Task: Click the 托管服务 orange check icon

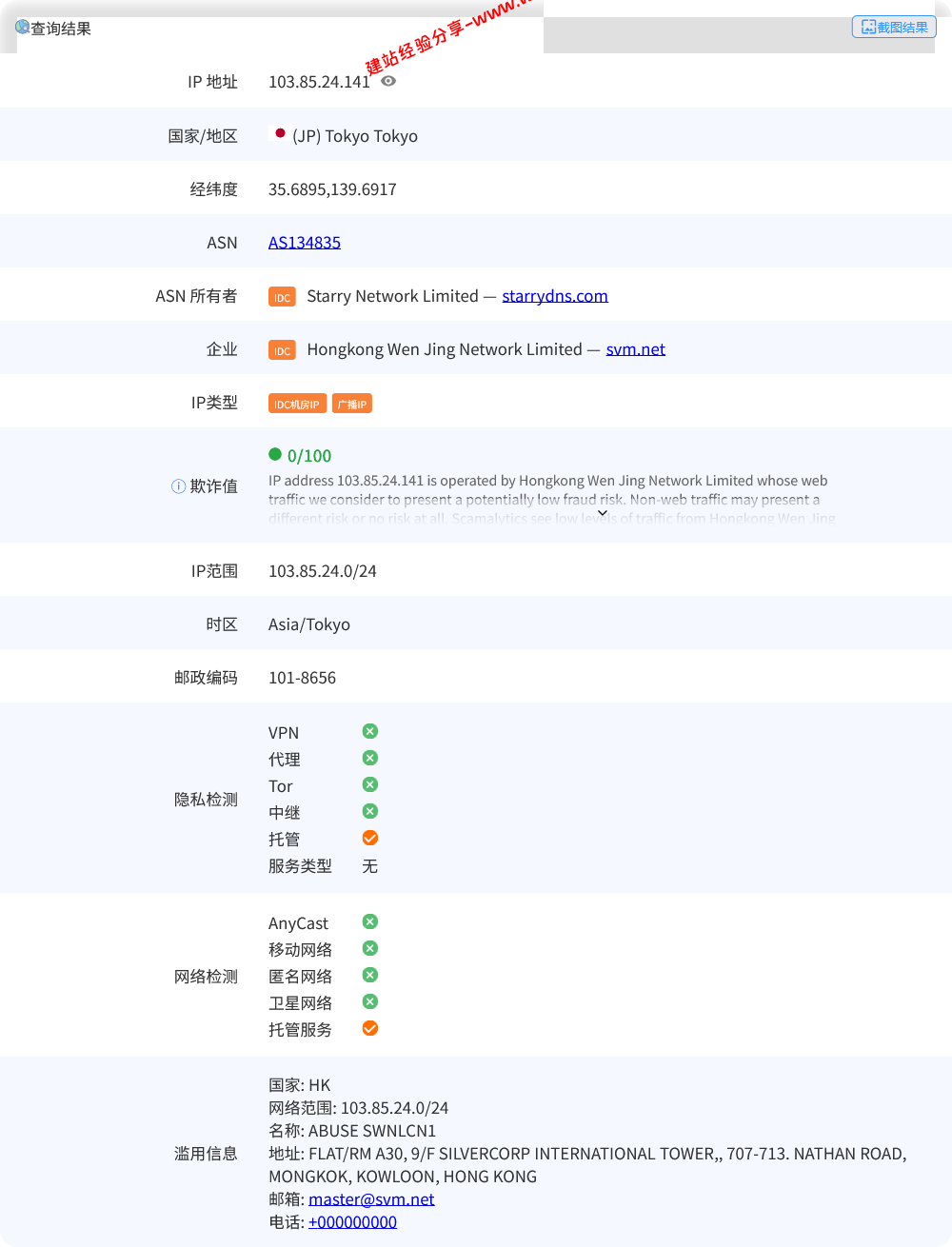Action: click(x=370, y=1028)
